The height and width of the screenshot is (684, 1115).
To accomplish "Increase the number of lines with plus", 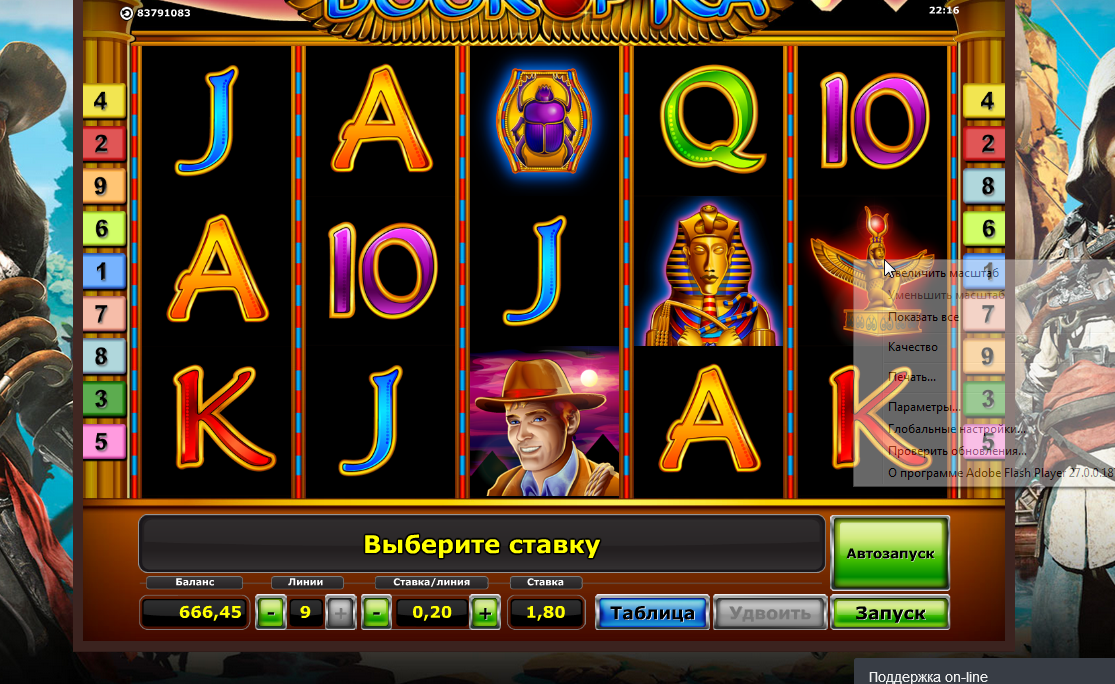I will pyautogui.click(x=341, y=613).
